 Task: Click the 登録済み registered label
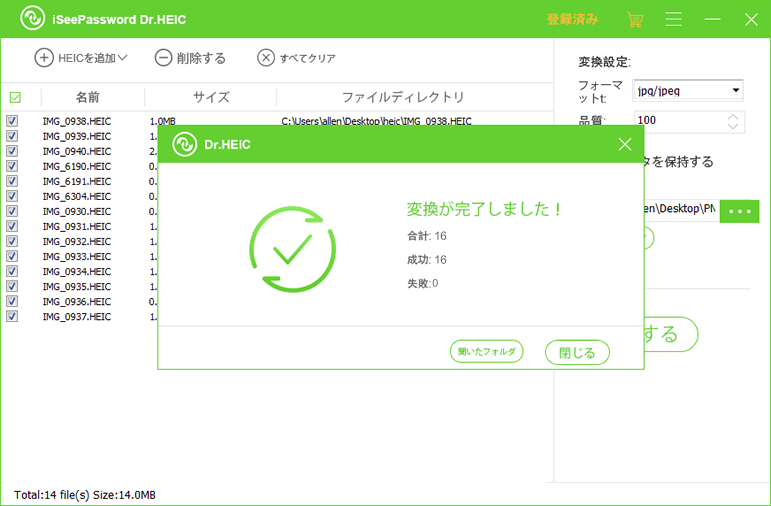click(x=572, y=19)
